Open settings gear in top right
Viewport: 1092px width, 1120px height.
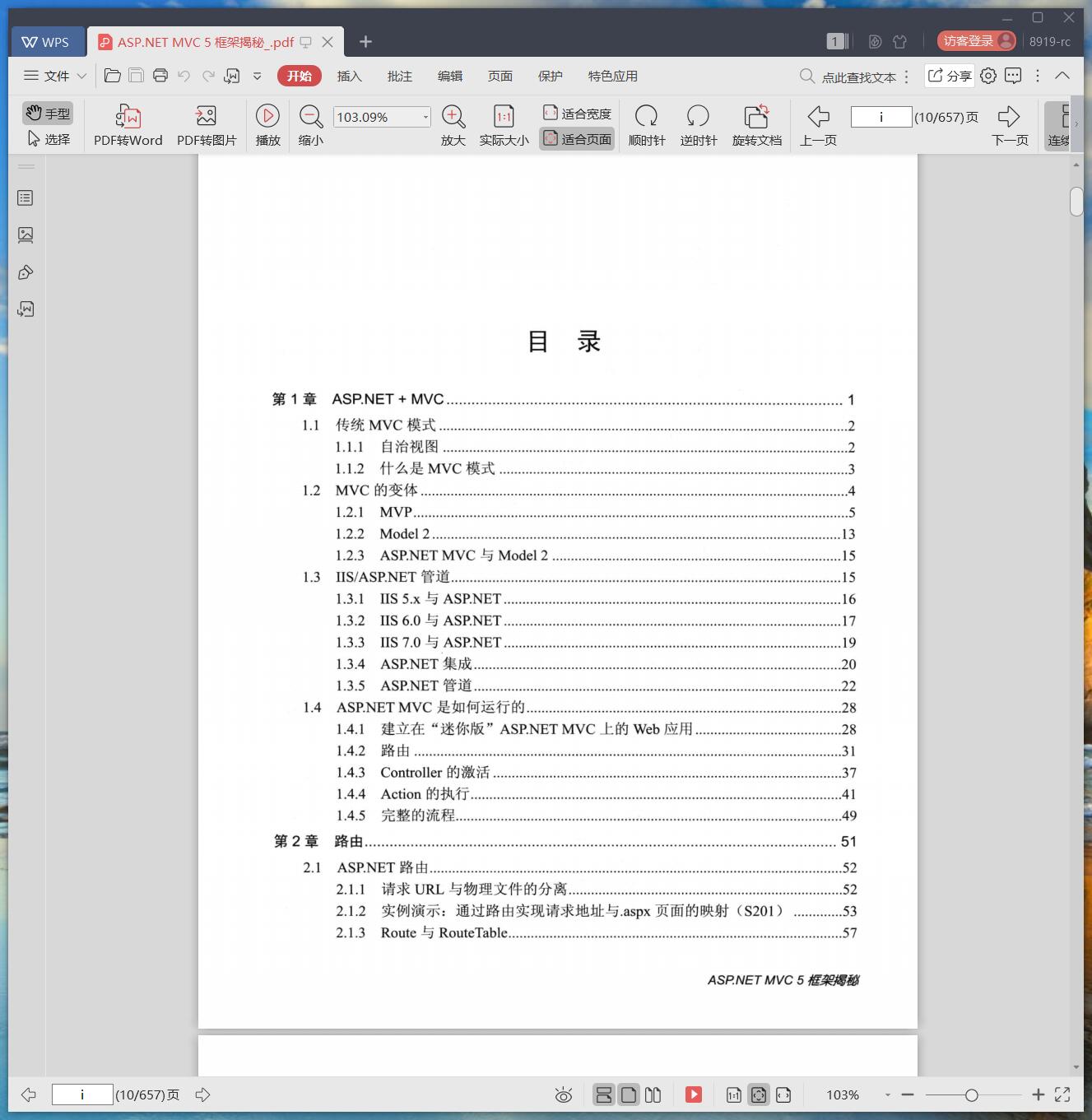coord(988,76)
